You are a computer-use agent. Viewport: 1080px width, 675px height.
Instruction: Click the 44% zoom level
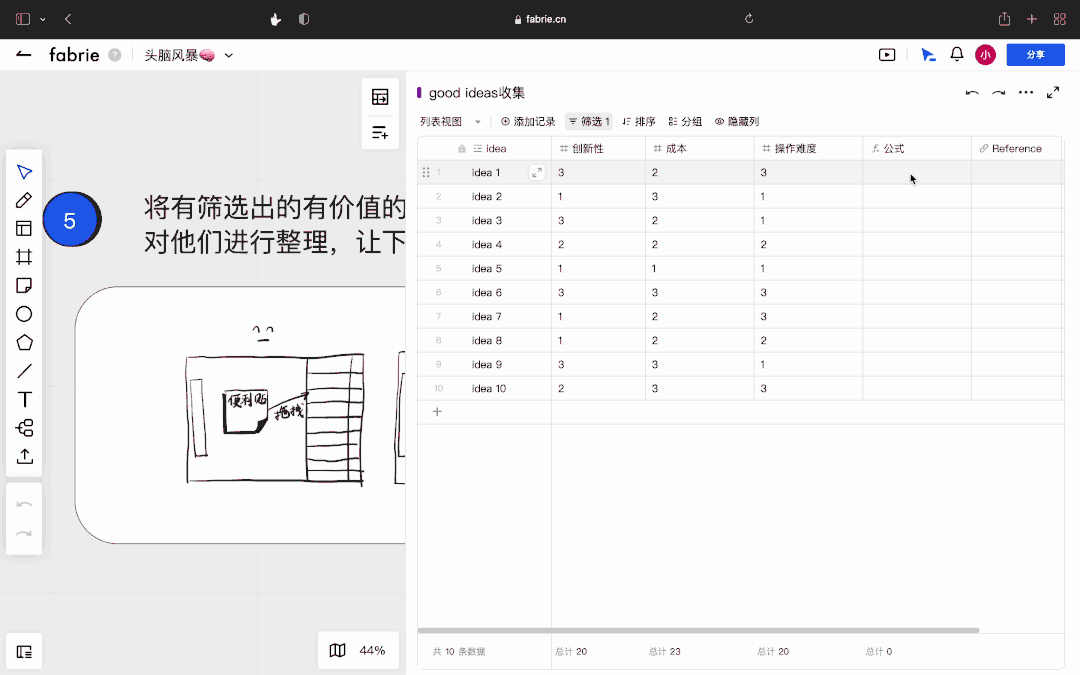[x=372, y=650]
